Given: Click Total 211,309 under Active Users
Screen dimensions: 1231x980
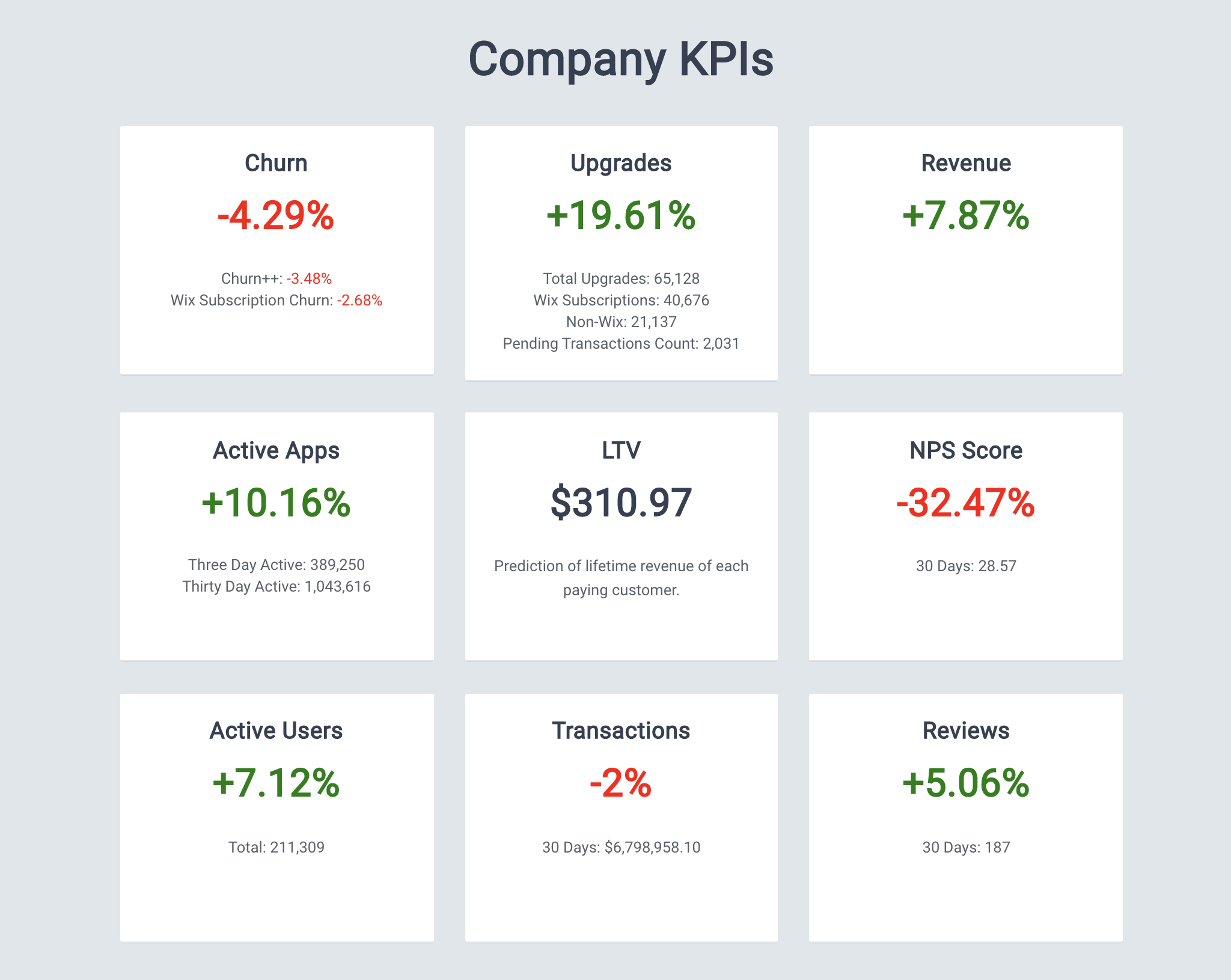Looking at the screenshot, I should tap(276, 848).
